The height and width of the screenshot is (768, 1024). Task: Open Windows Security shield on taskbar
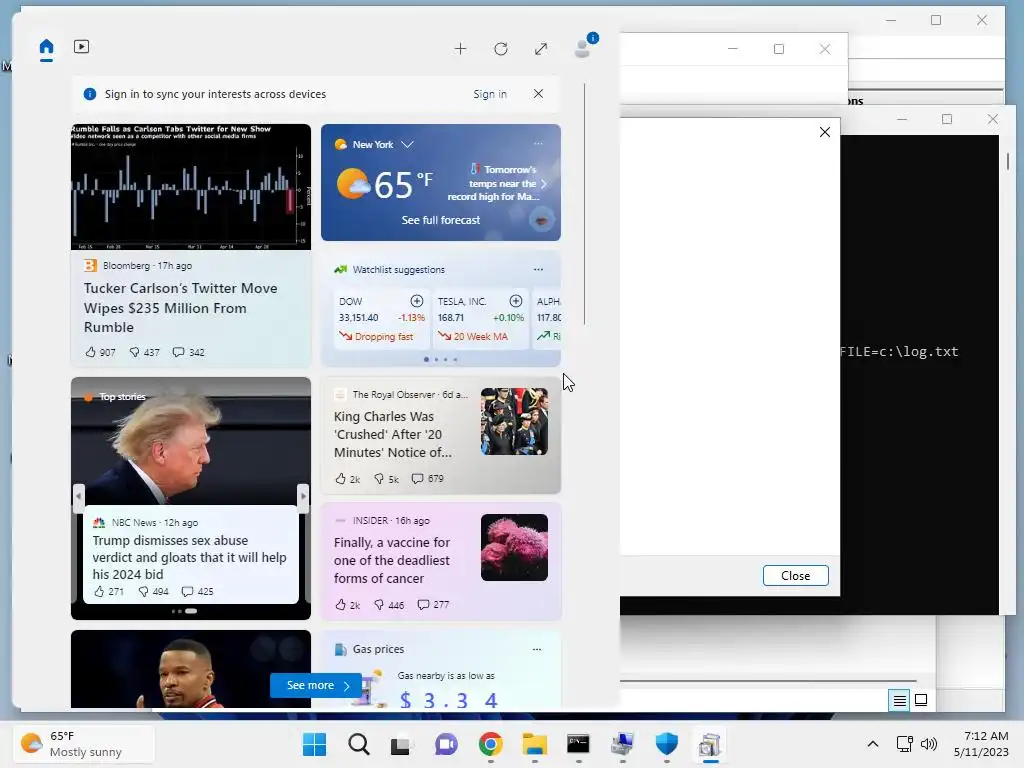click(666, 744)
